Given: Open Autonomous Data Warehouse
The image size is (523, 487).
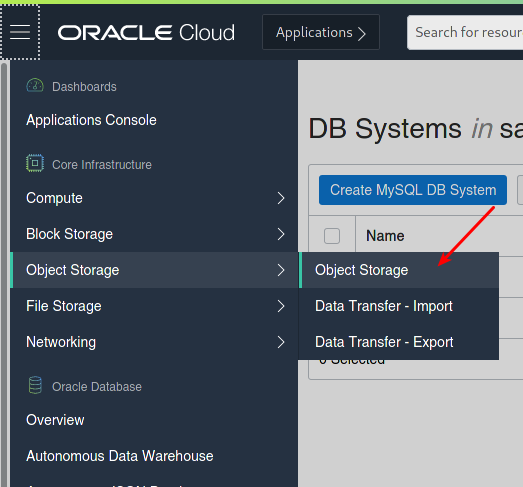Looking at the screenshot, I should tap(120, 456).
